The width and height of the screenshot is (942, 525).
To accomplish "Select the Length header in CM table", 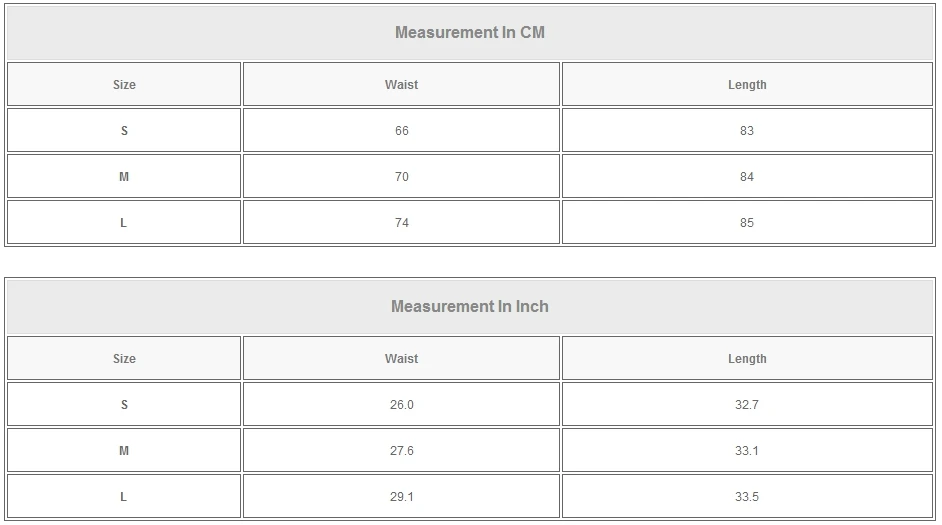I will pos(747,85).
